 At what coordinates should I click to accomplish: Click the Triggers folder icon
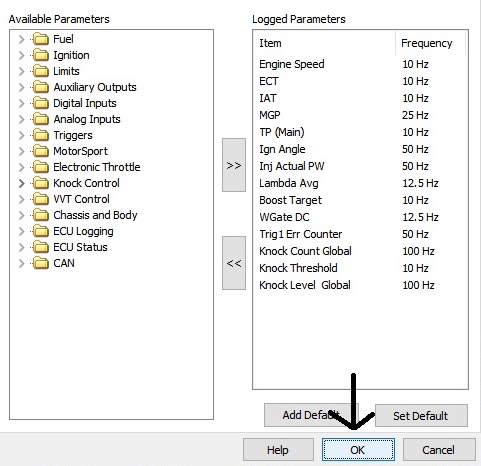click(x=41, y=135)
